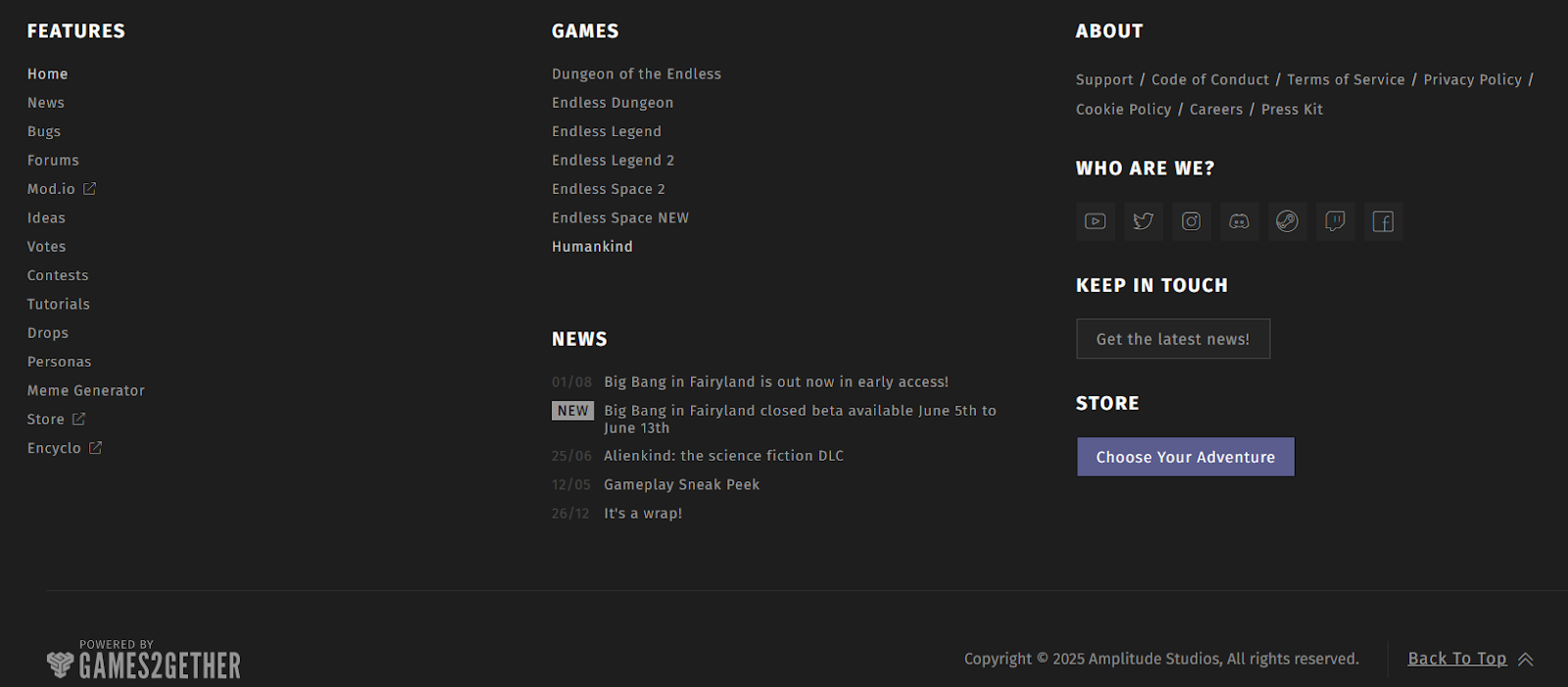Screen dimensions: 1568x687
Task: Open Mod.io external link
Action: point(61,189)
